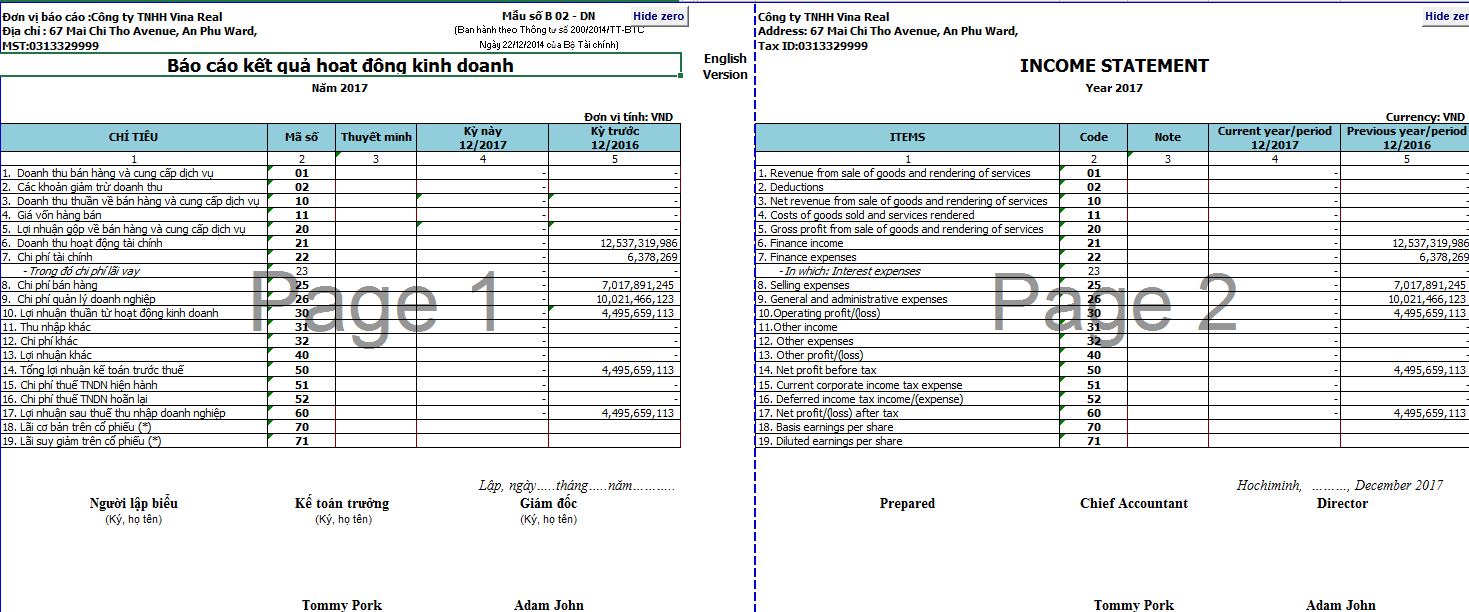Click the "Mã số" column header
This screenshot has width=1469, height=612.
(x=301, y=137)
